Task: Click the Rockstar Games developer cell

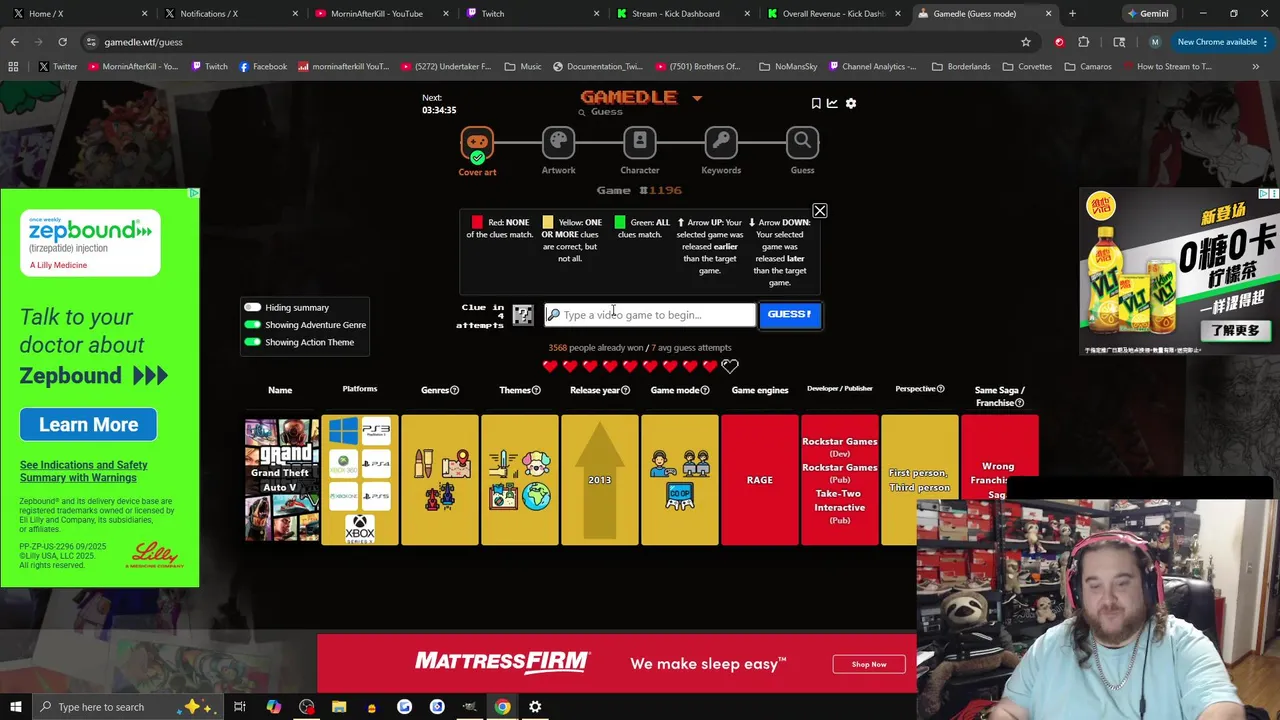Action: (x=839, y=480)
